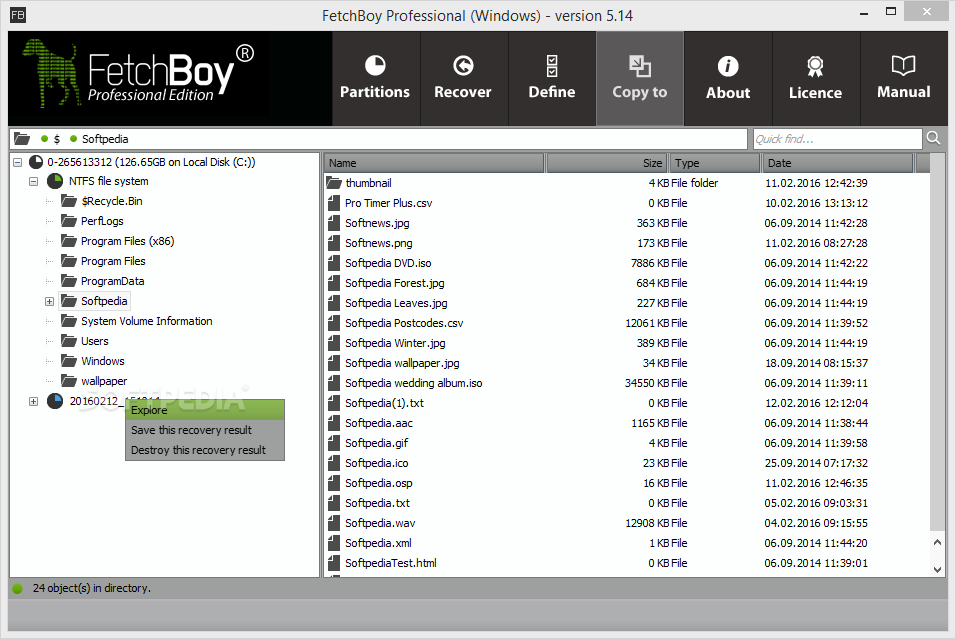Open the Define checklist tool
This screenshot has width=956, height=639.
pyautogui.click(x=552, y=79)
